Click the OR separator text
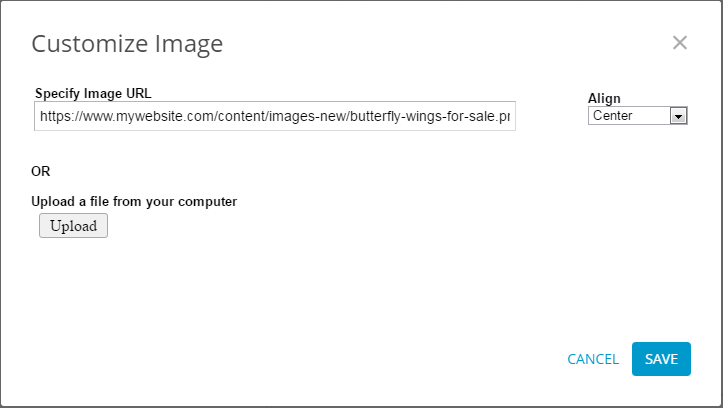 (41, 171)
